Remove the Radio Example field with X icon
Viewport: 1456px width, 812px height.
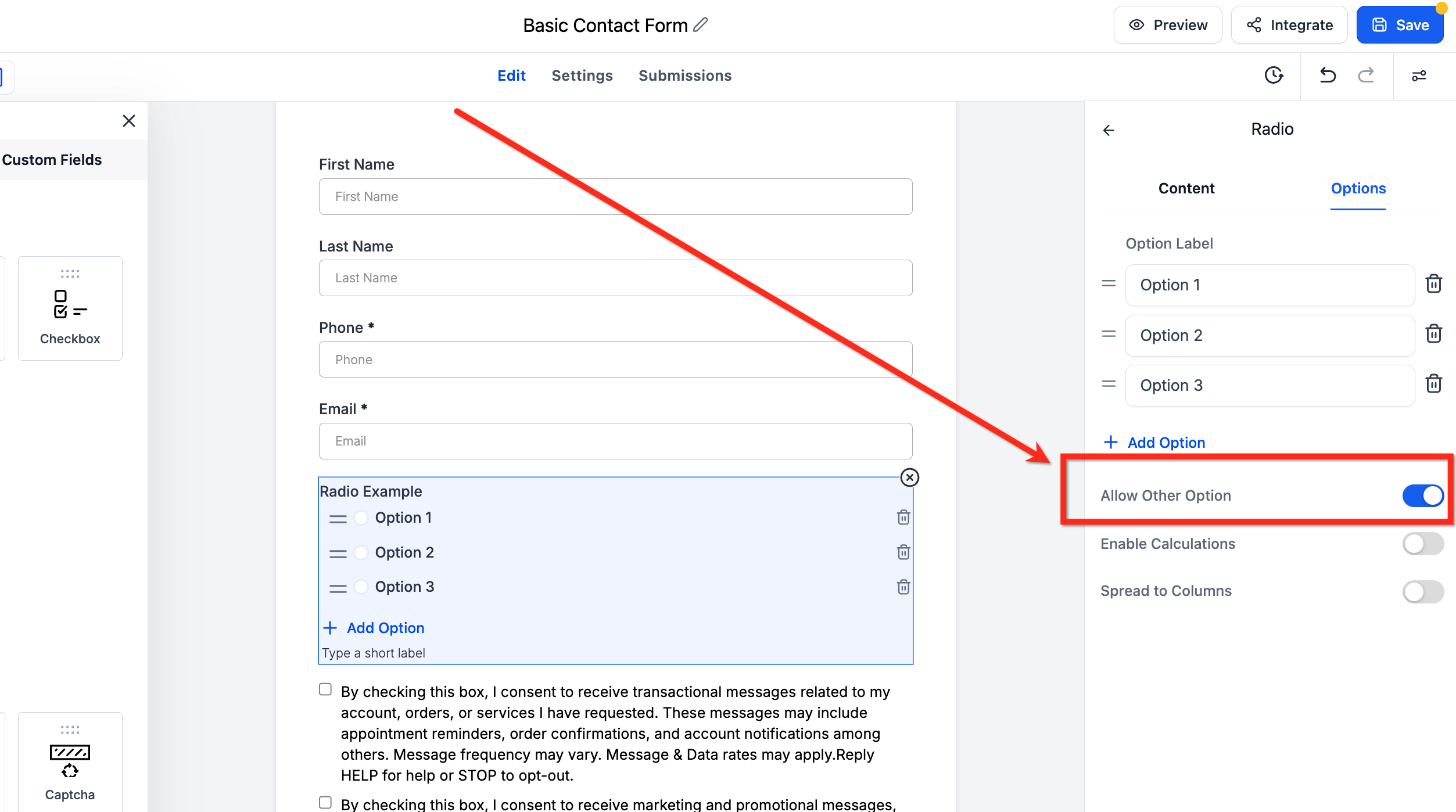pos(909,477)
